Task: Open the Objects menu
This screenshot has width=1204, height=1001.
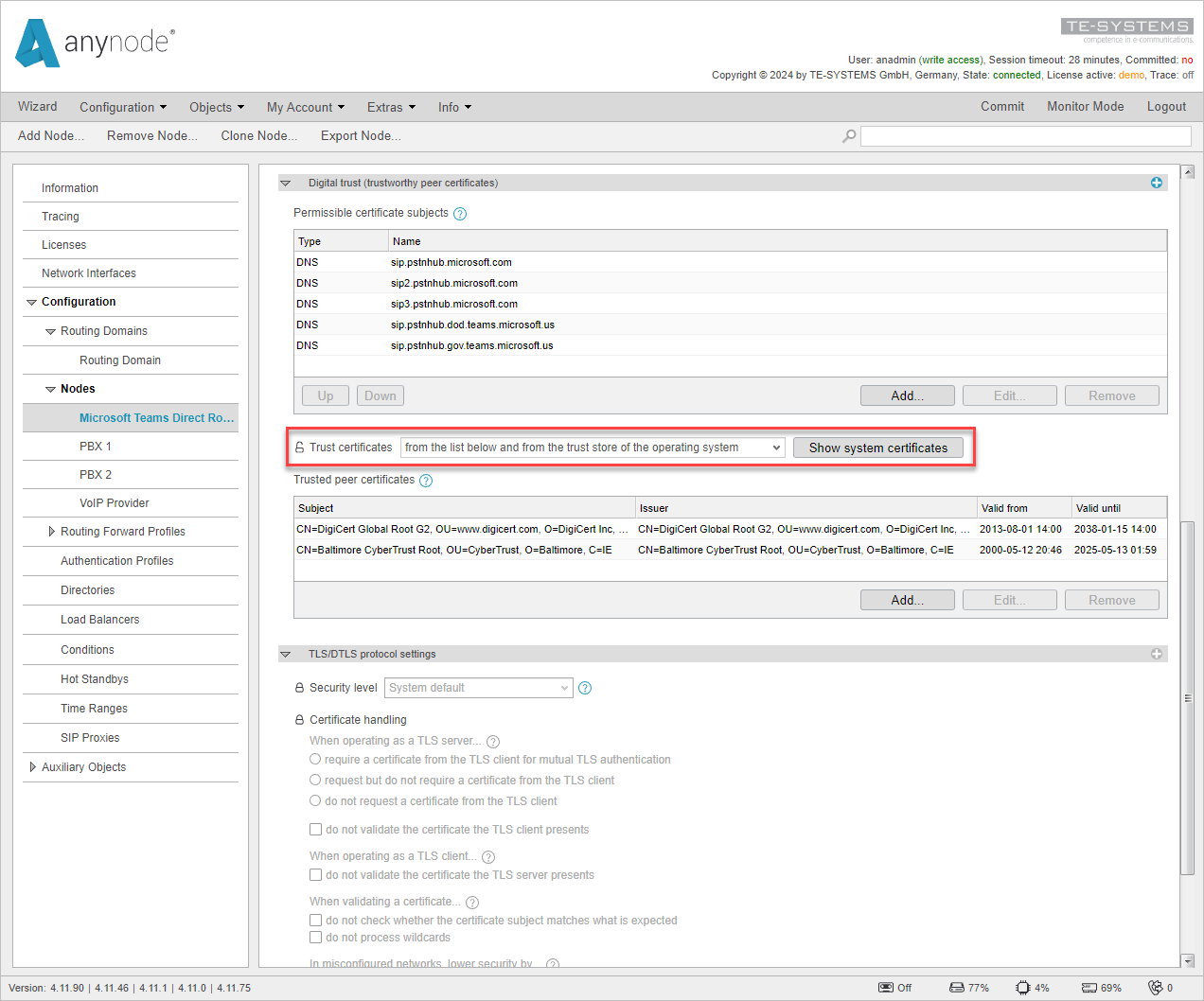Action: pos(217,107)
